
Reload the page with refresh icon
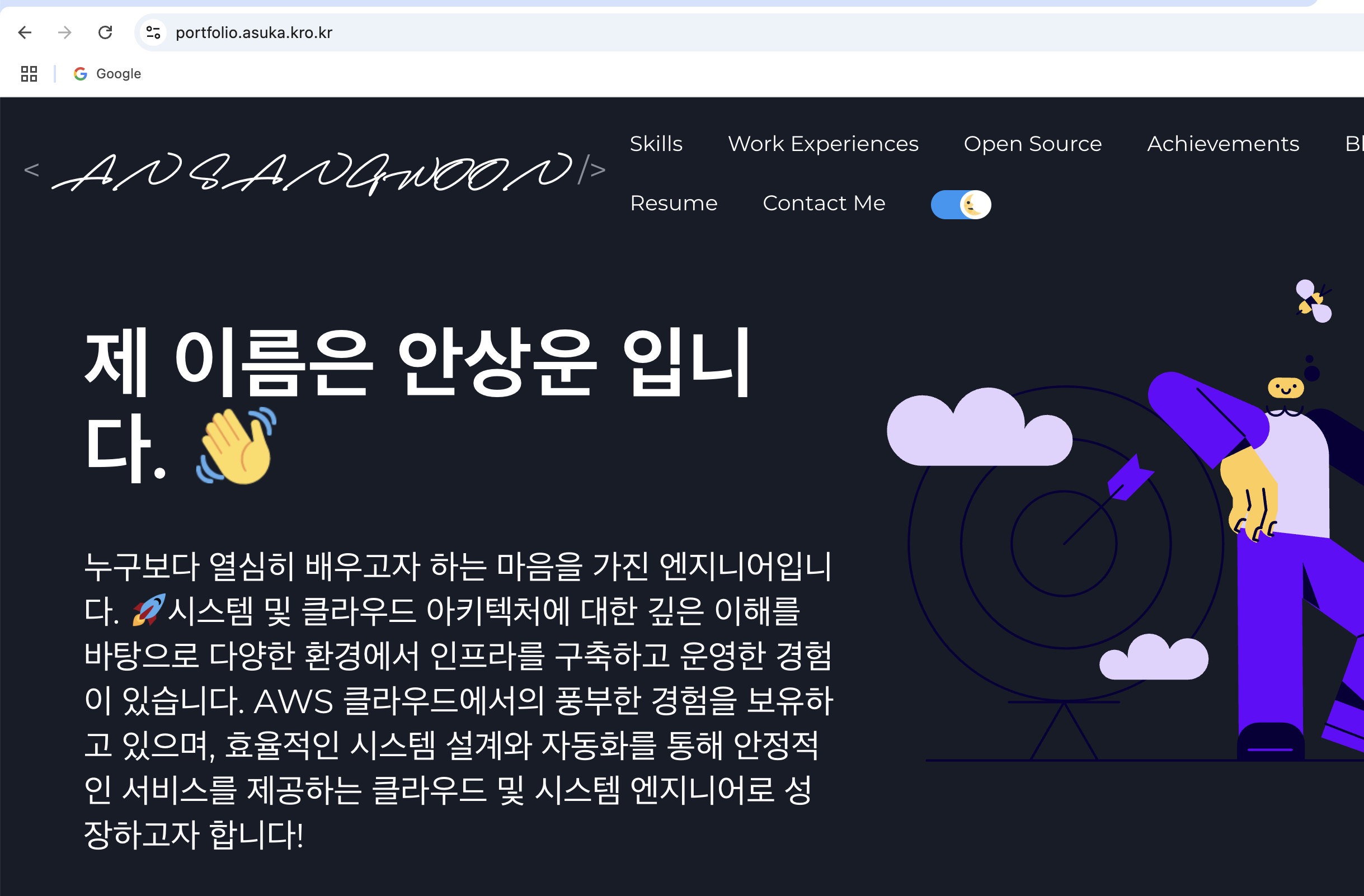click(105, 32)
